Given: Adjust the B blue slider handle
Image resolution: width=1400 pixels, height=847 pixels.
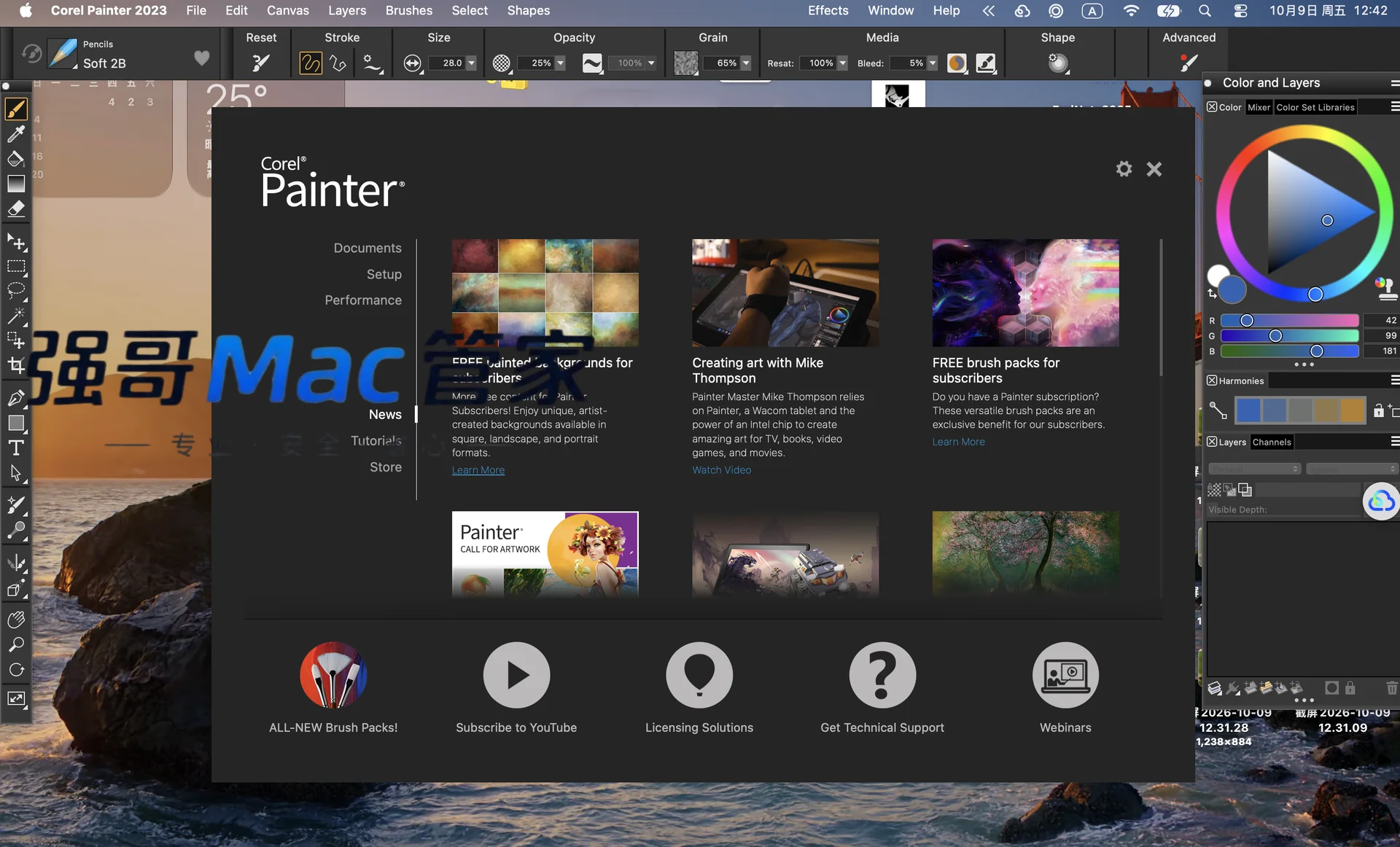Looking at the screenshot, I should [x=1316, y=351].
